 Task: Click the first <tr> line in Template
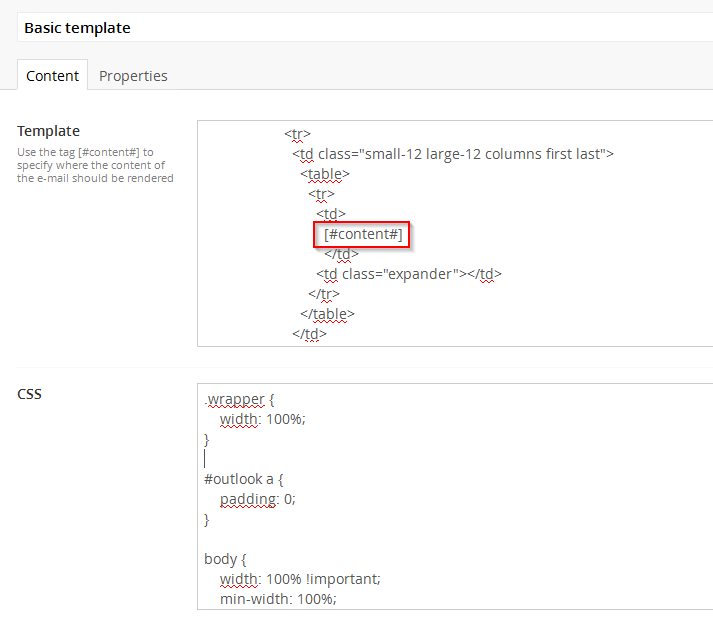point(297,134)
